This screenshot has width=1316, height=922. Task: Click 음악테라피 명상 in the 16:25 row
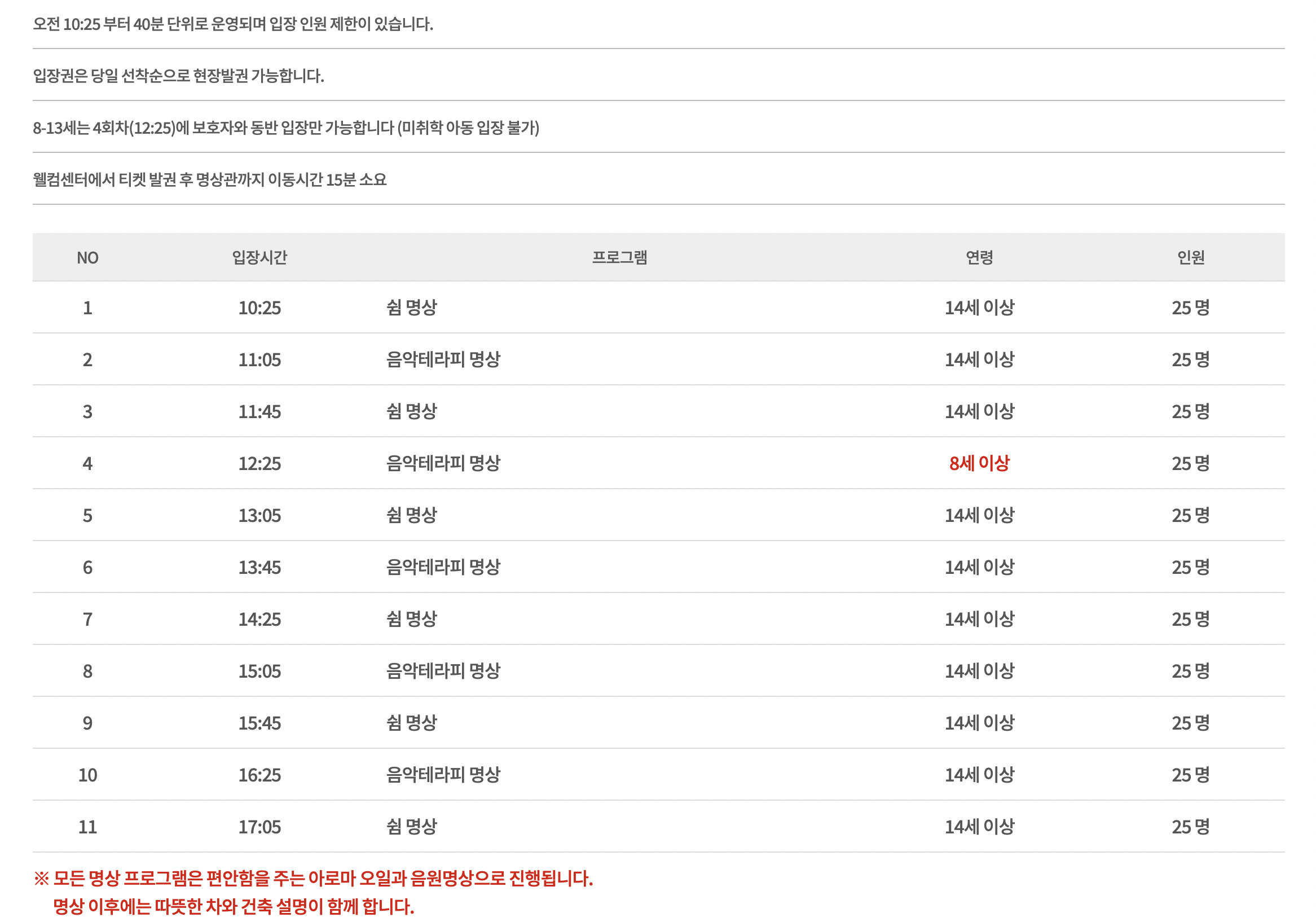pos(442,775)
